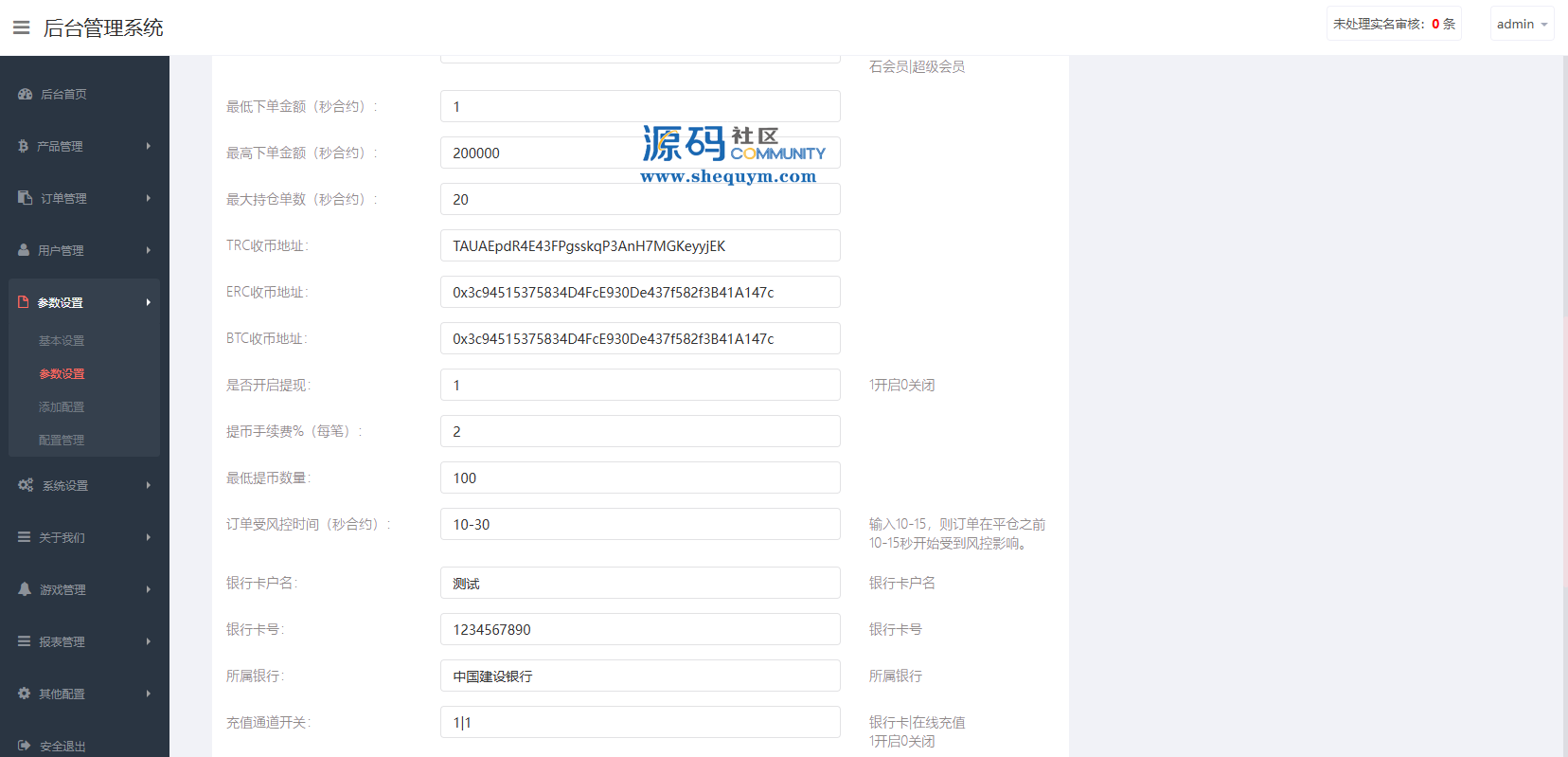The height and width of the screenshot is (757, 1568).
Task: Open 添加配置 submenu item
Action: pos(62,407)
